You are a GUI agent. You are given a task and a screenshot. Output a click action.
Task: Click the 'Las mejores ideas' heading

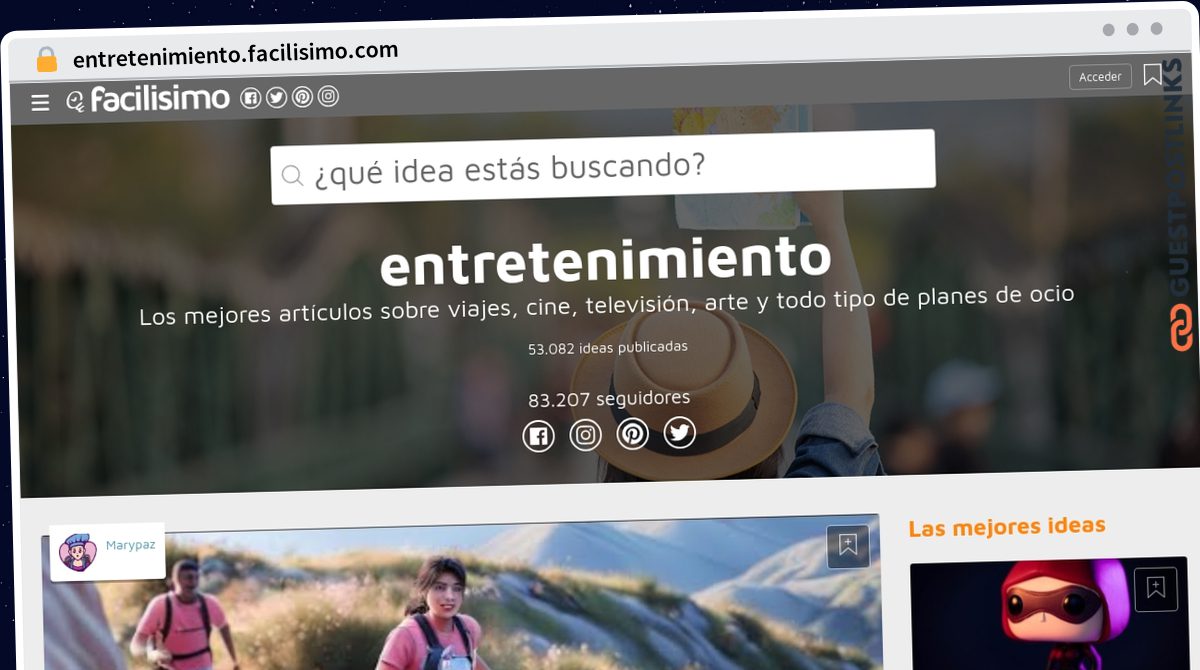1007,526
